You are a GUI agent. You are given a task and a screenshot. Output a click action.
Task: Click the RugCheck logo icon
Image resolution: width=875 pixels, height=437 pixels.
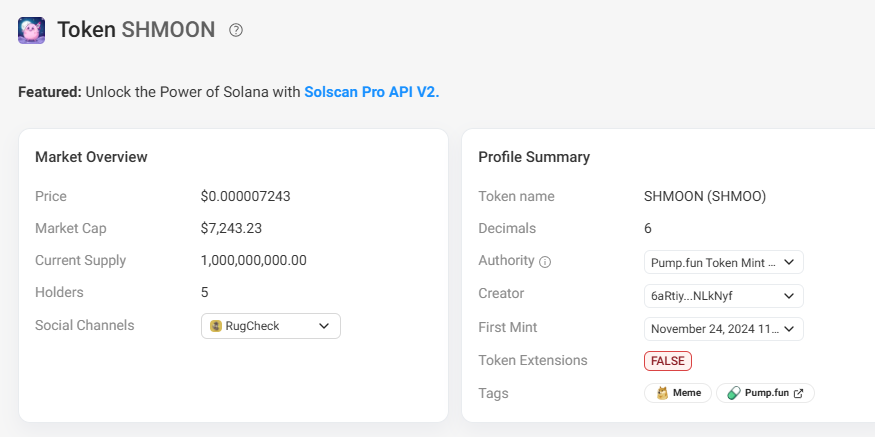coord(216,326)
